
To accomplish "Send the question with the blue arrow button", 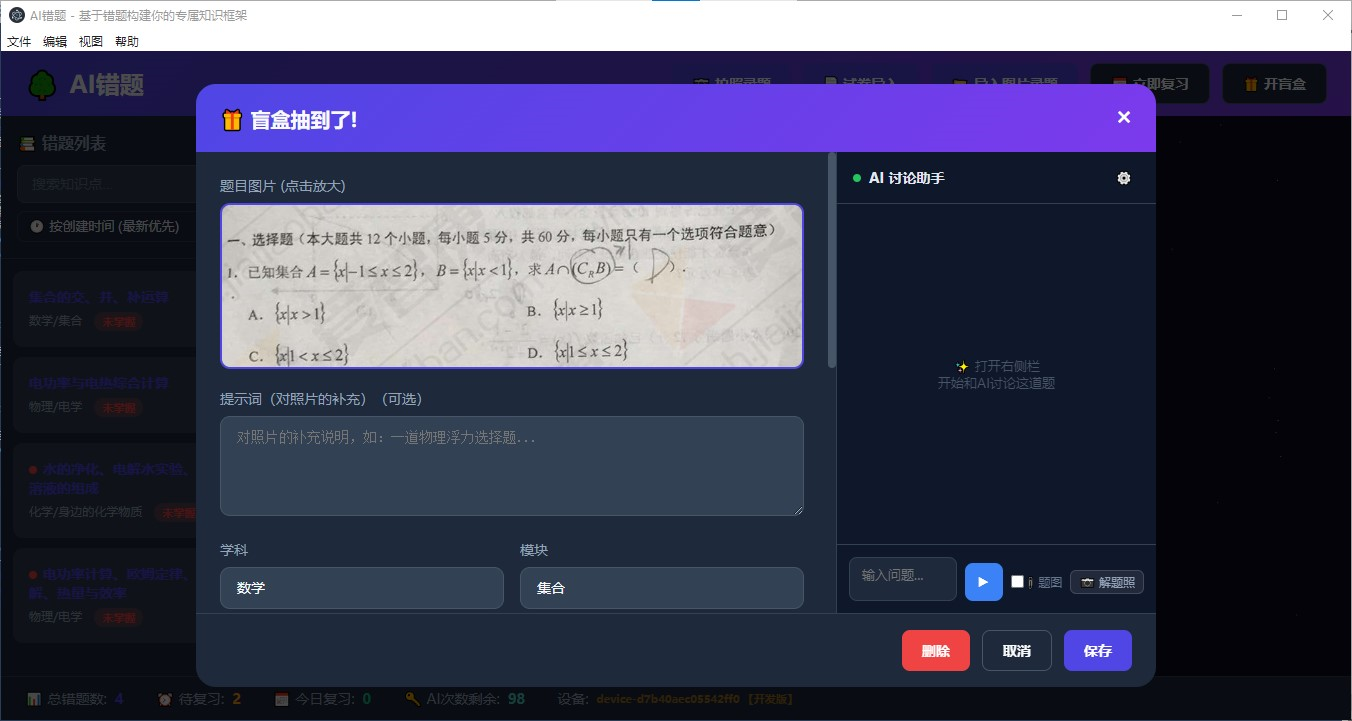I will (983, 582).
